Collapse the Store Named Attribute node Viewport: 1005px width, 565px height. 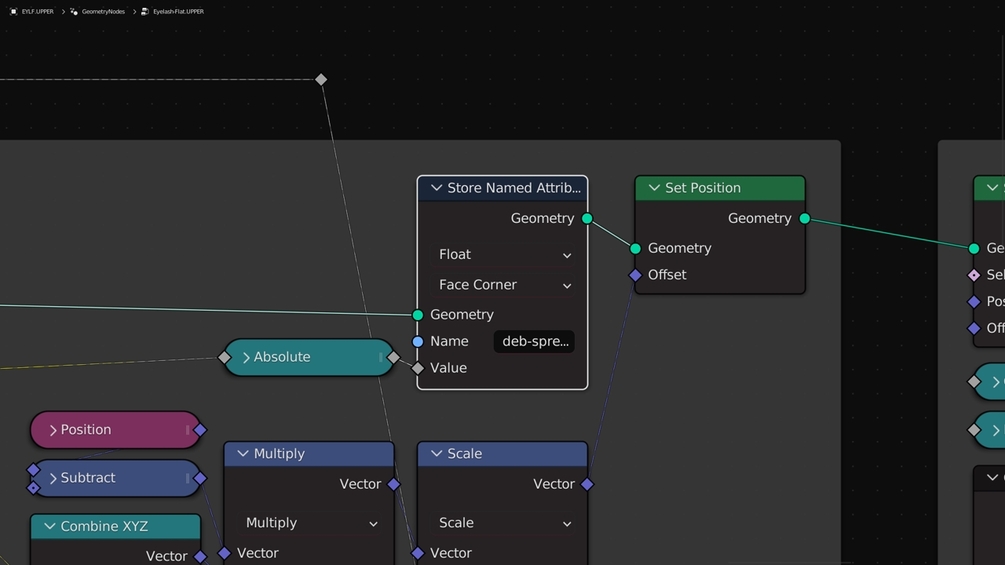pos(436,188)
